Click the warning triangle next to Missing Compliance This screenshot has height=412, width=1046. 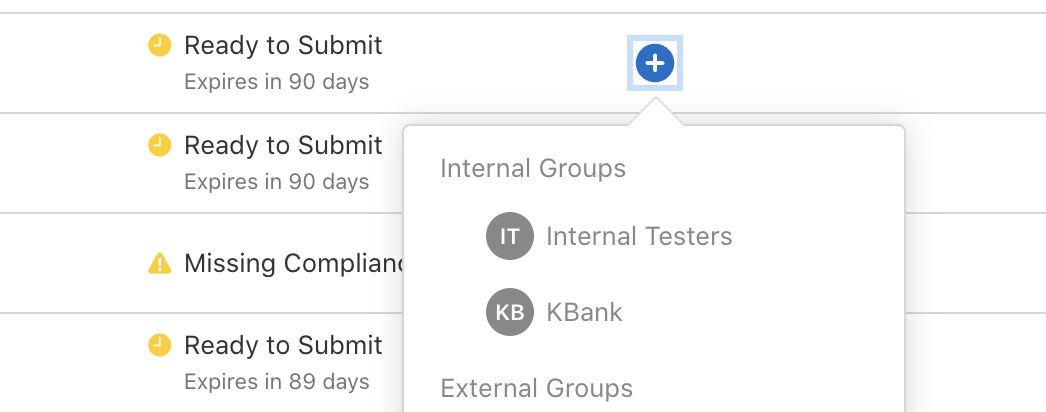point(159,263)
